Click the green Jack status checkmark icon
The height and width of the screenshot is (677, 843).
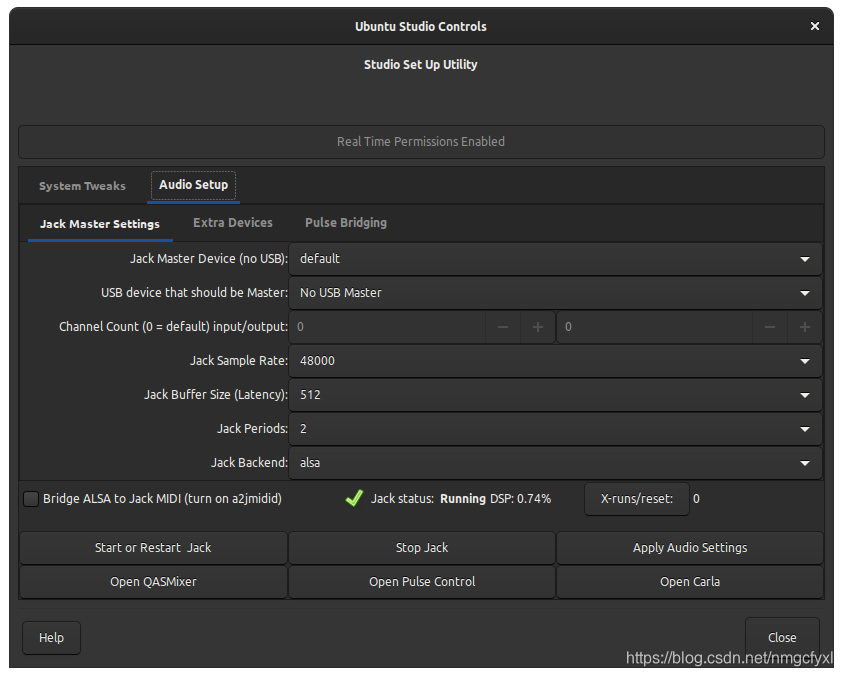354,498
